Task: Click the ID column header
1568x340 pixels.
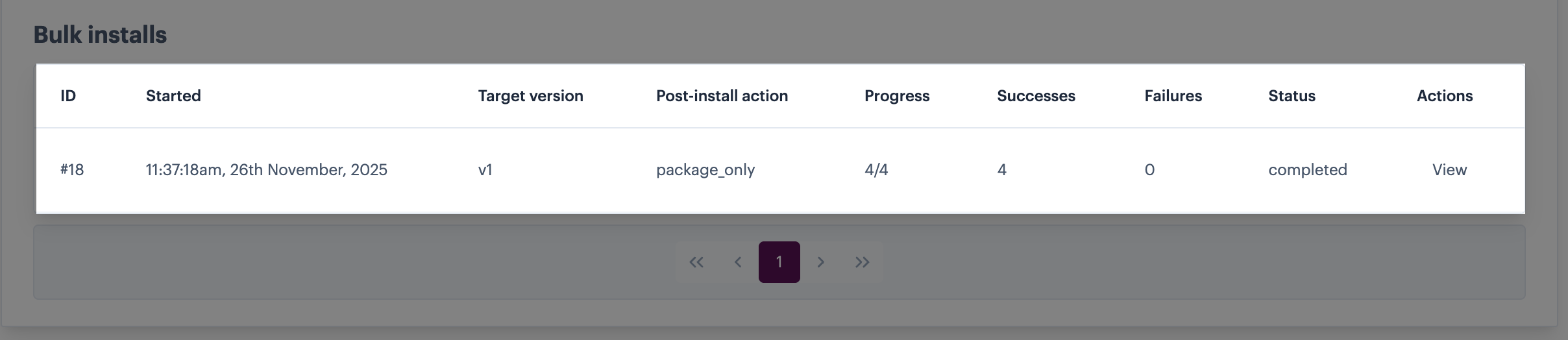Action: [68, 96]
